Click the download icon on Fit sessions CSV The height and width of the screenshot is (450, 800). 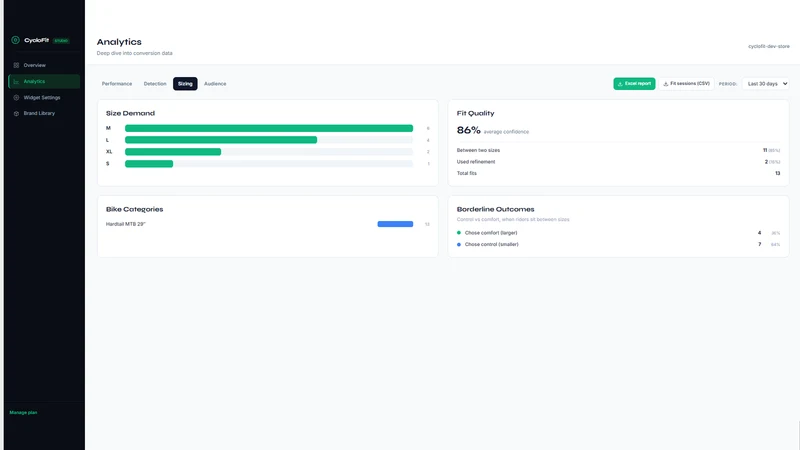coord(665,84)
